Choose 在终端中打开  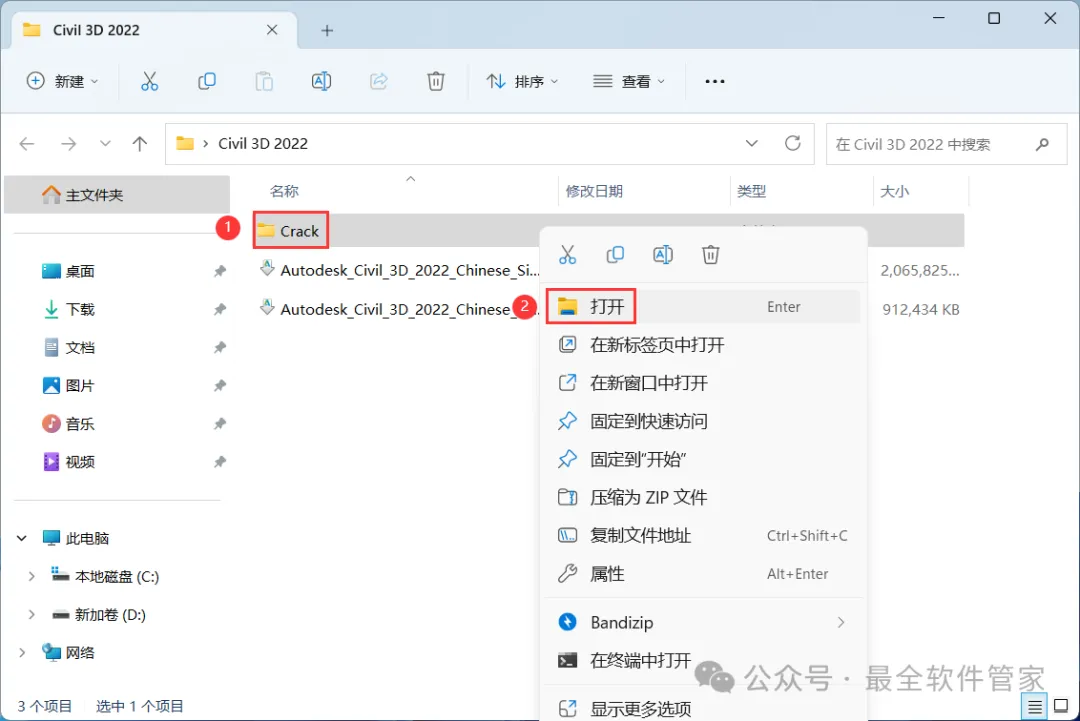pos(703,660)
